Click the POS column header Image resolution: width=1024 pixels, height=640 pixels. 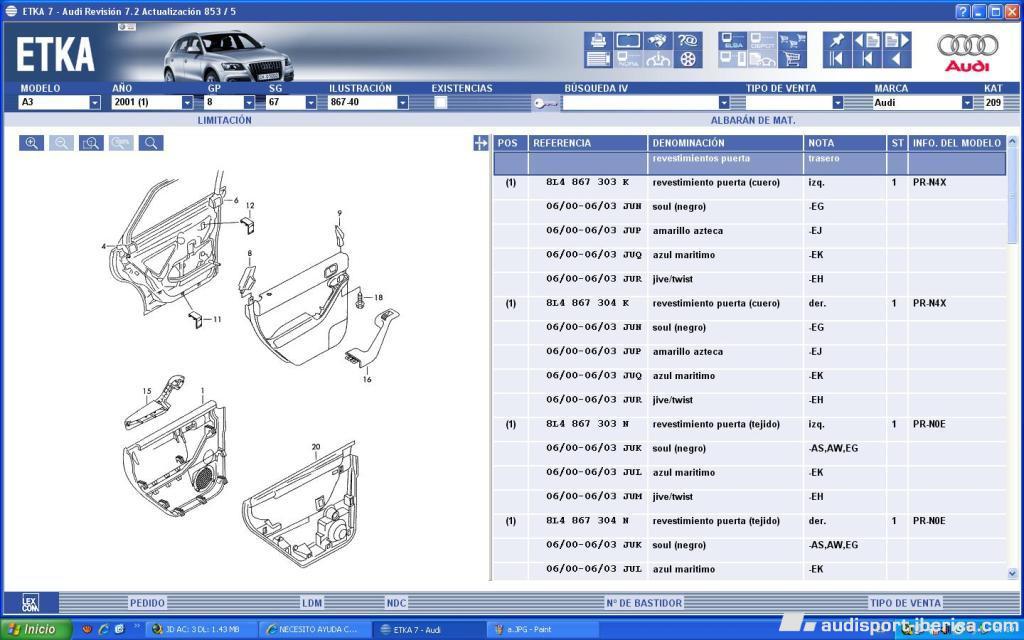coord(510,143)
